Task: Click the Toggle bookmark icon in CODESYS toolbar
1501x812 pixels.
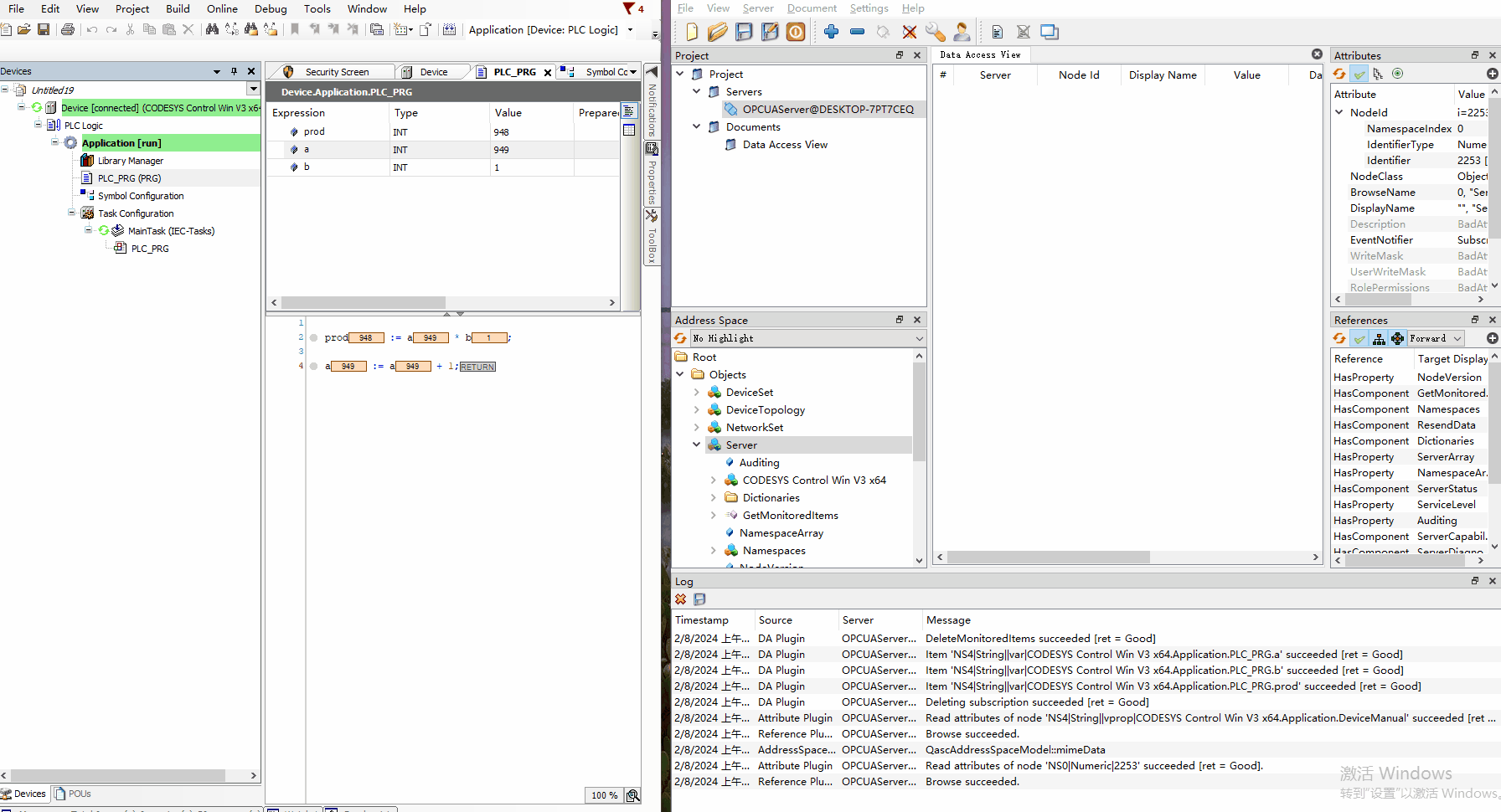Action: pyautogui.click(x=295, y=29)
